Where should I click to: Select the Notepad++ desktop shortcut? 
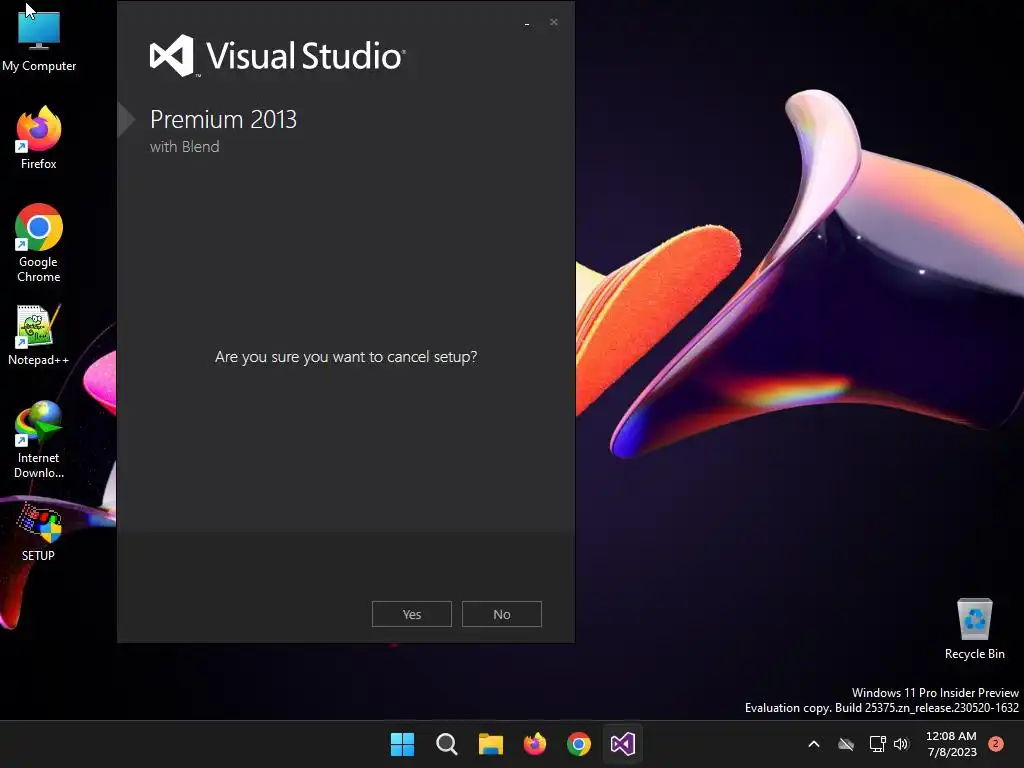39,335
